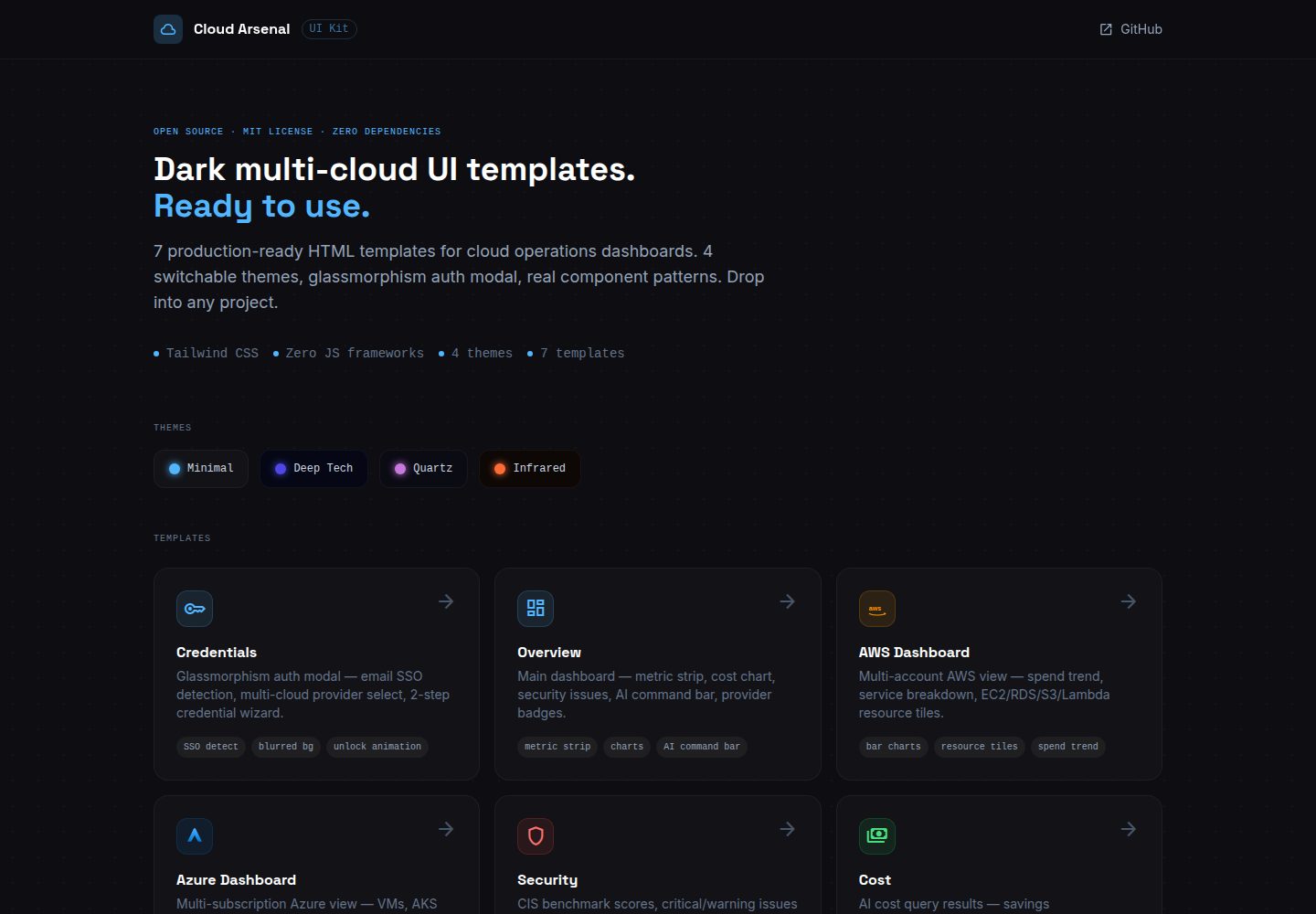Open the Credentials template title
Screen dimensions: 1316x914
(217, 653)
